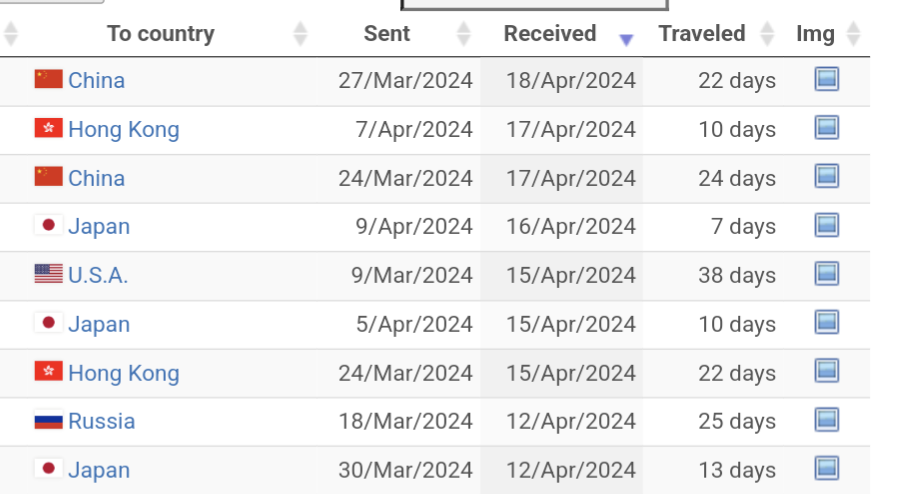The image size is (900, 494).
Task: Open the U.S.A. country link
Action: 98,275
